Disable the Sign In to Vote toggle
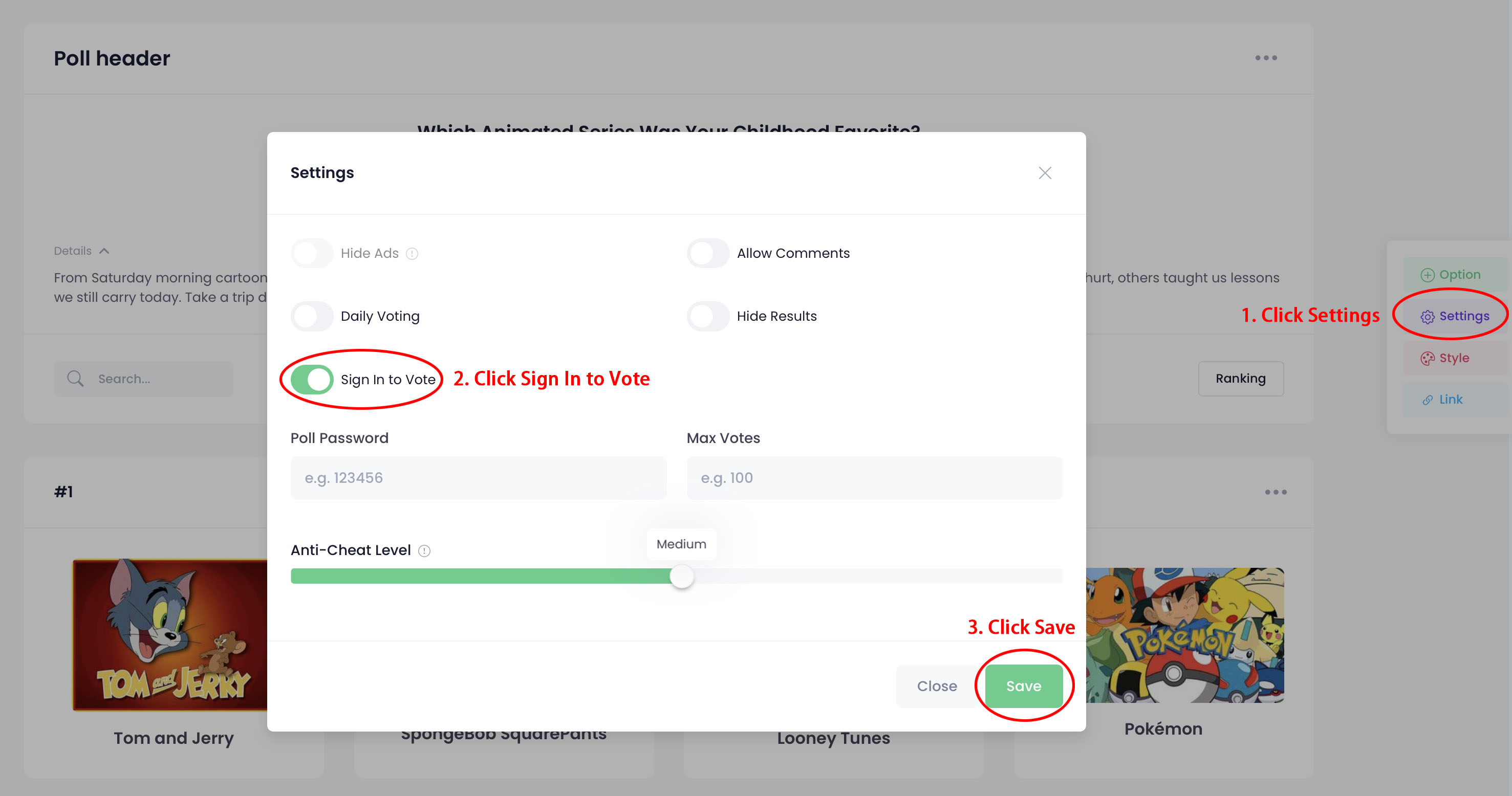 pos(312,380)
